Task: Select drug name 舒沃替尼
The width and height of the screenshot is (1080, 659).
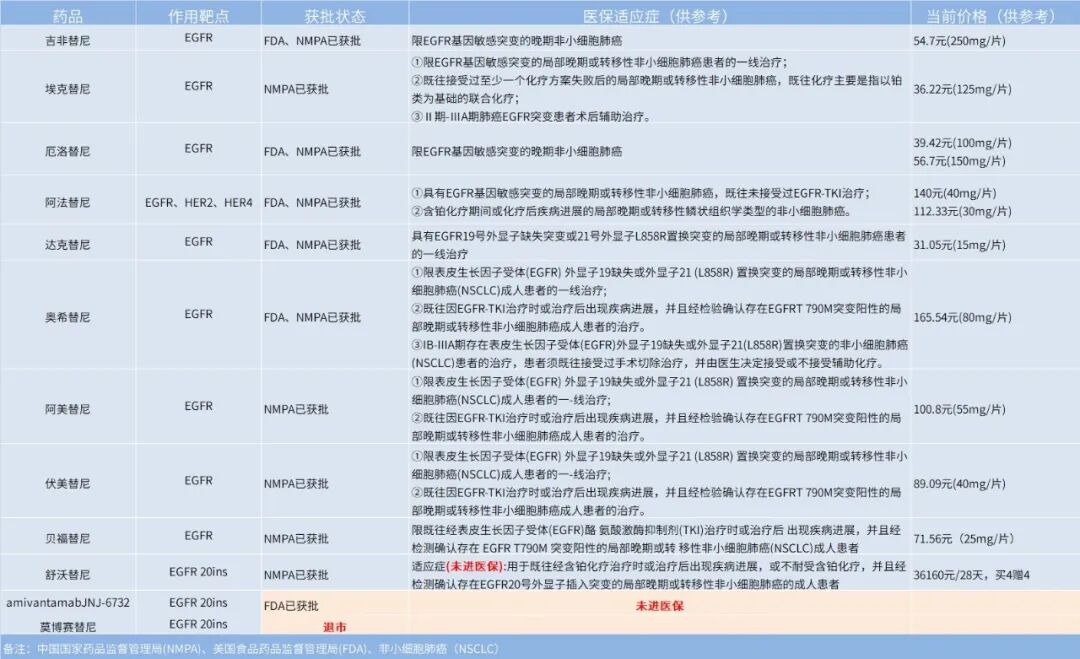Action: [x=68, y=574]
